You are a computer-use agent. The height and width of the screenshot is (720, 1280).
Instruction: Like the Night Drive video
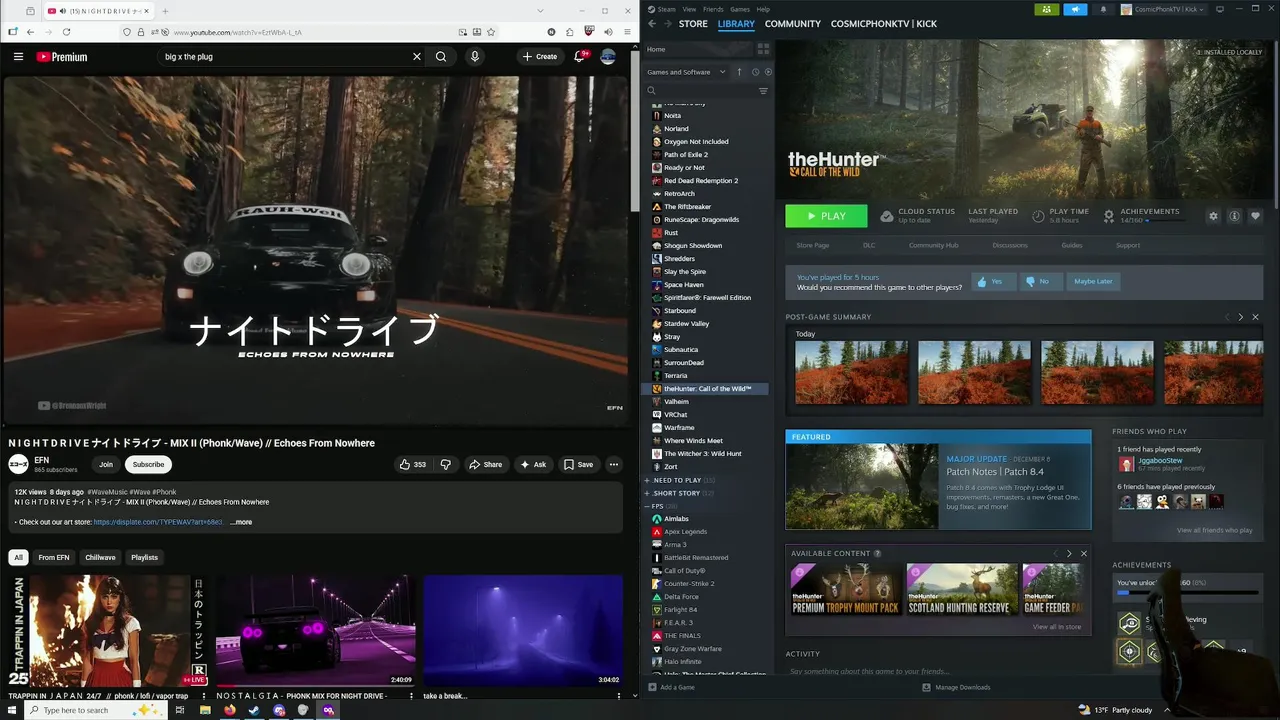(x=413, y=464)
